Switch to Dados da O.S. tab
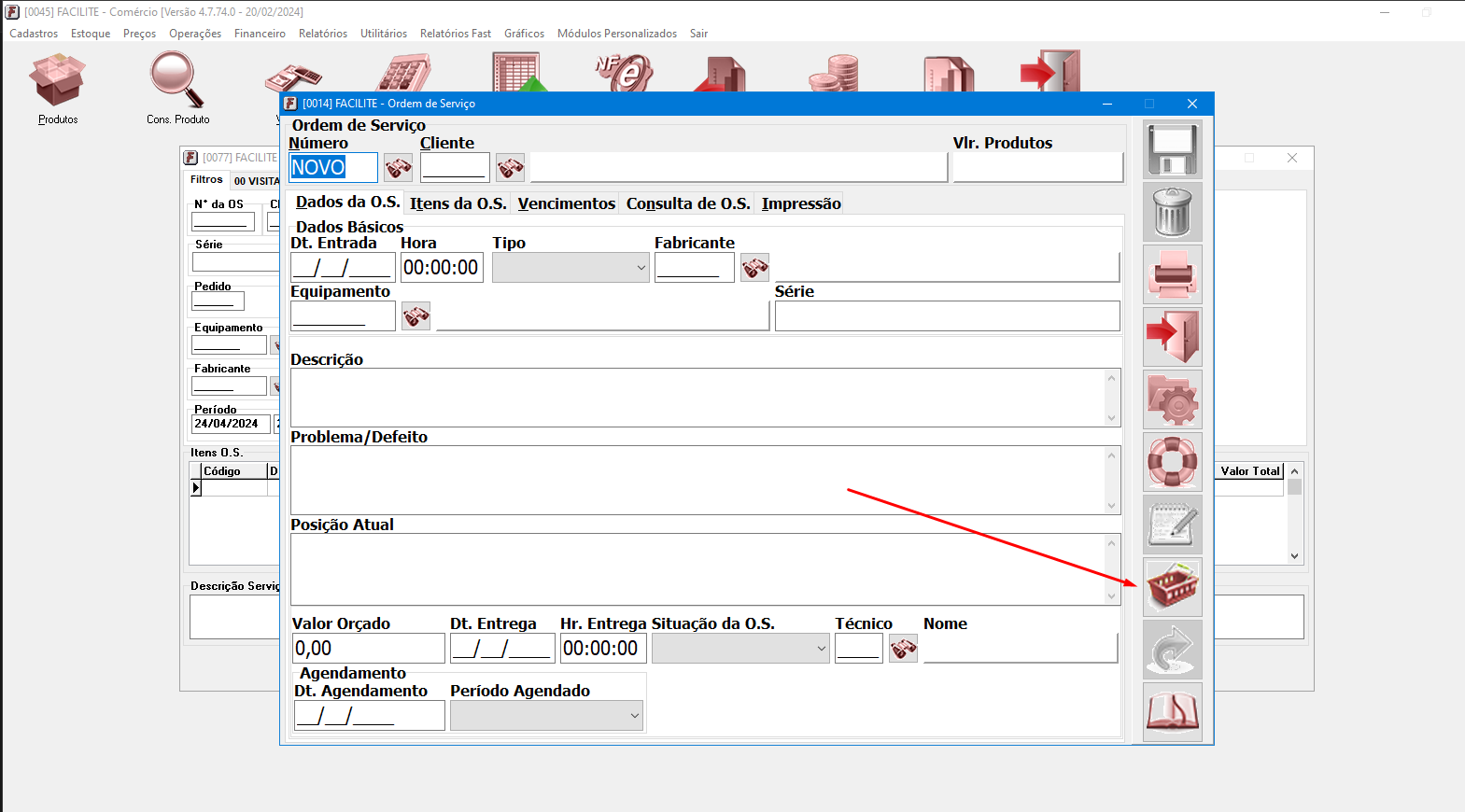The image size is (1465, 812). click(347, 203)
